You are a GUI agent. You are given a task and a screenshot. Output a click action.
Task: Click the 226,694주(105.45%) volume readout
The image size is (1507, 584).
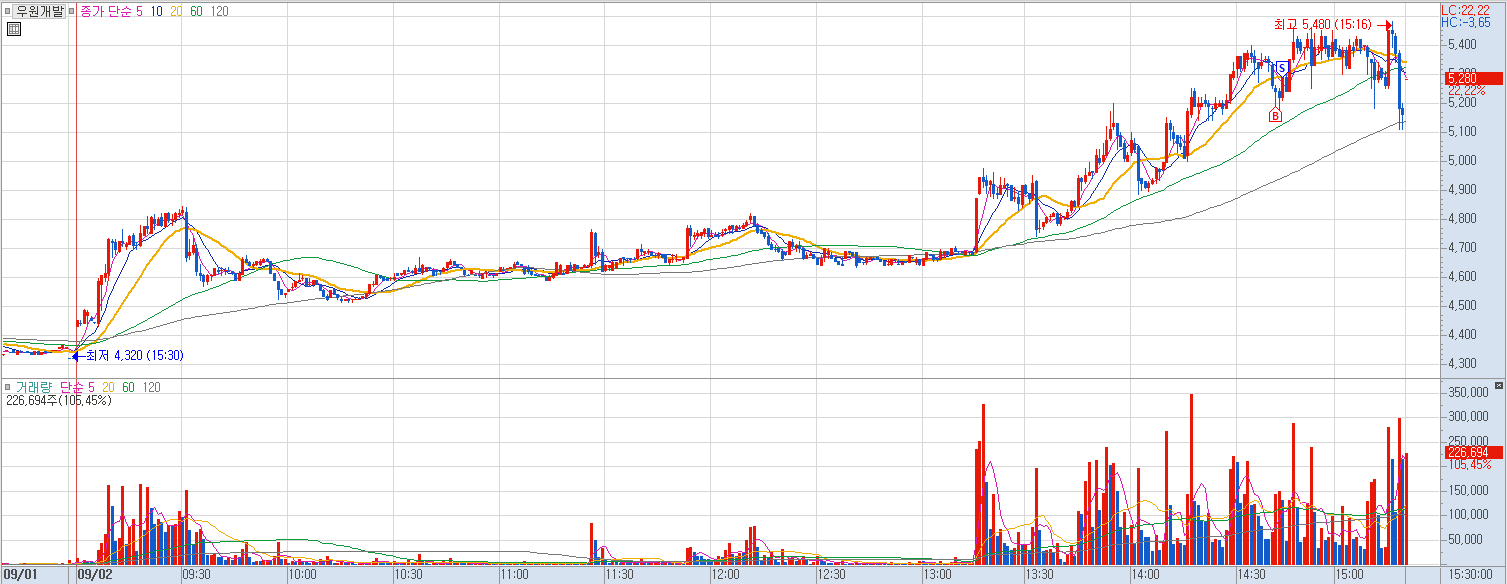(58, 401)
